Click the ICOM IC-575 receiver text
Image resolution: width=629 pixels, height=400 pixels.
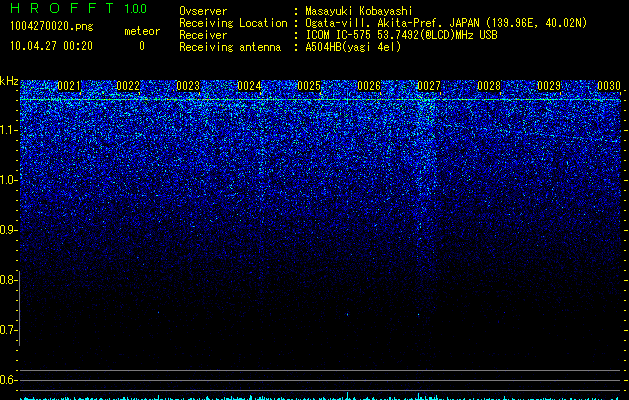coord(401,35)
